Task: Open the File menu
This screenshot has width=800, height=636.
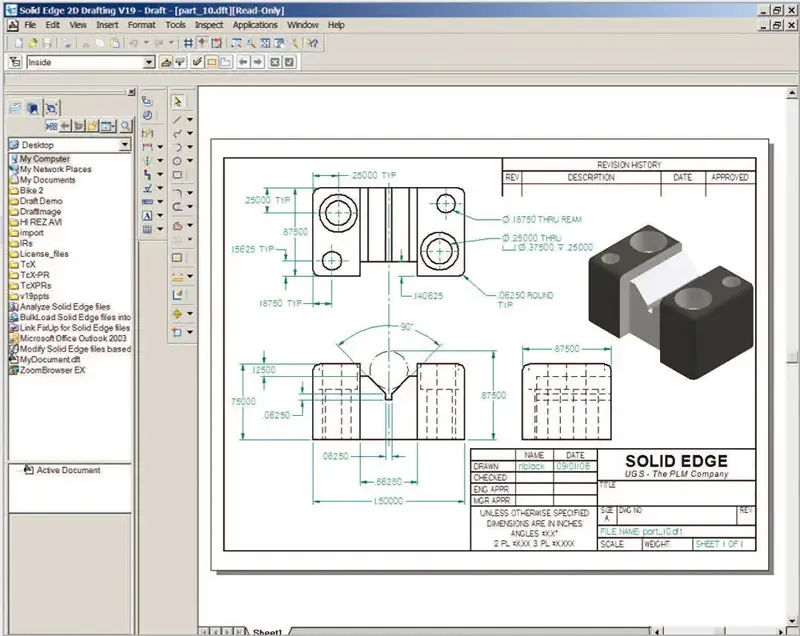Action: point(30,25)
